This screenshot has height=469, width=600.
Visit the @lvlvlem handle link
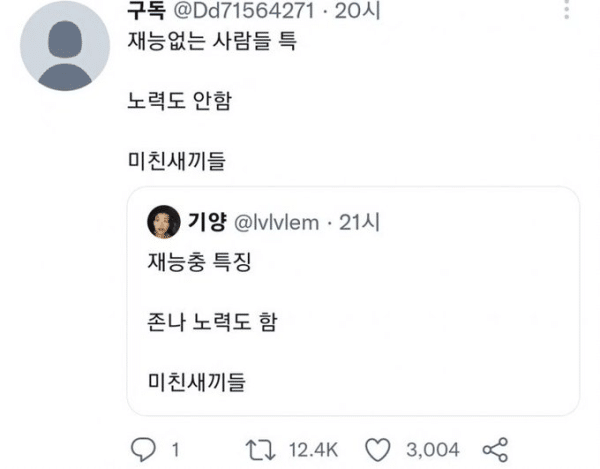point(276,222)
